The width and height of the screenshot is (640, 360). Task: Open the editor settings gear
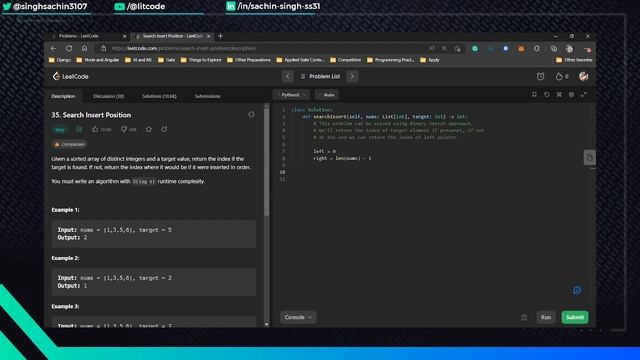[571, 95]
